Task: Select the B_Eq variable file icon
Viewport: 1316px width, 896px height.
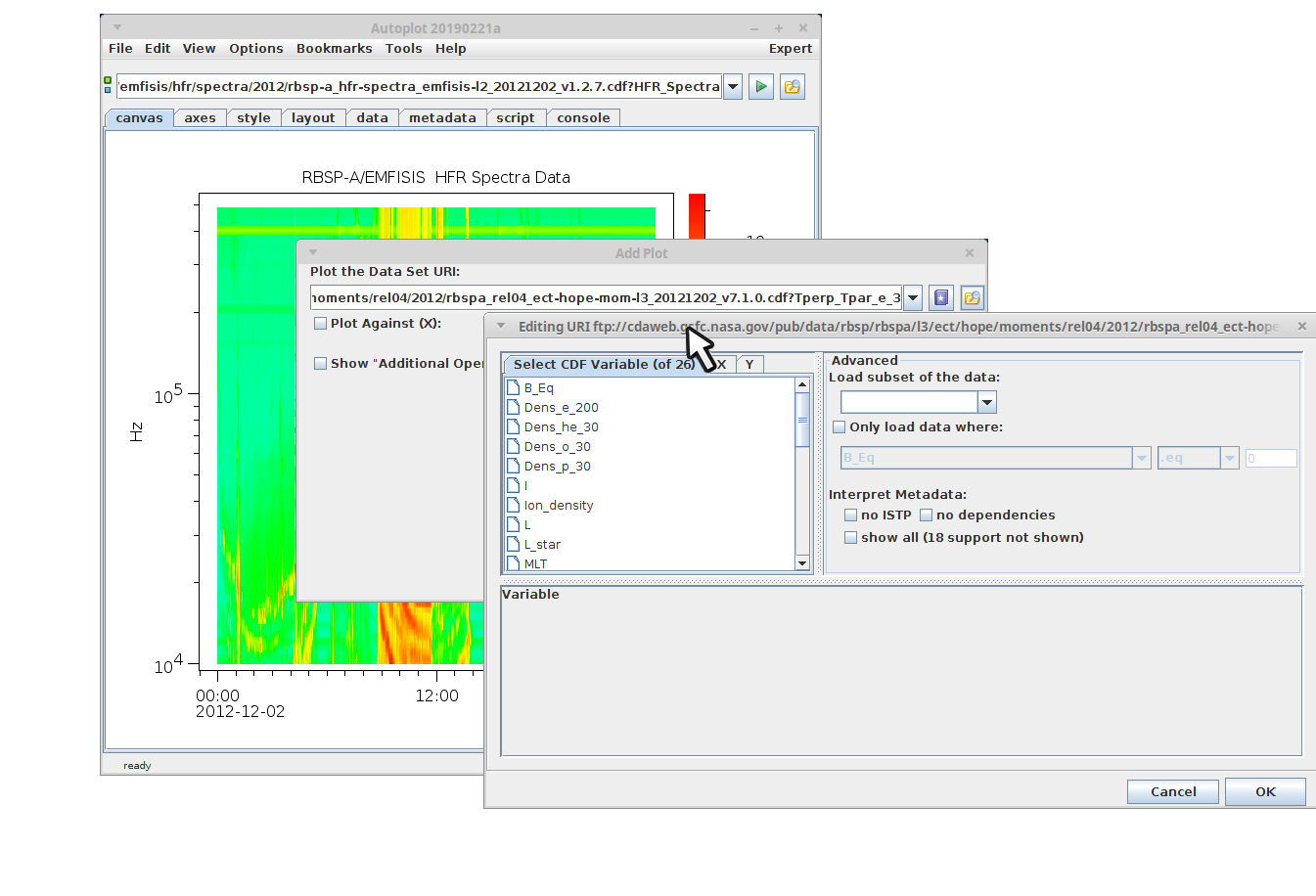Action: pos(513,388)
